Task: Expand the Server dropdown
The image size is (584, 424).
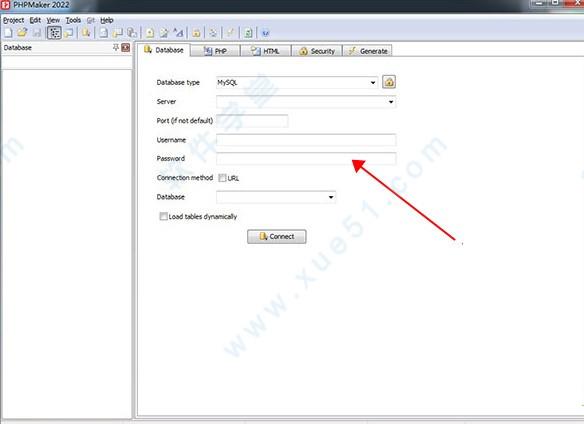Action: click(x=391, y=102)
